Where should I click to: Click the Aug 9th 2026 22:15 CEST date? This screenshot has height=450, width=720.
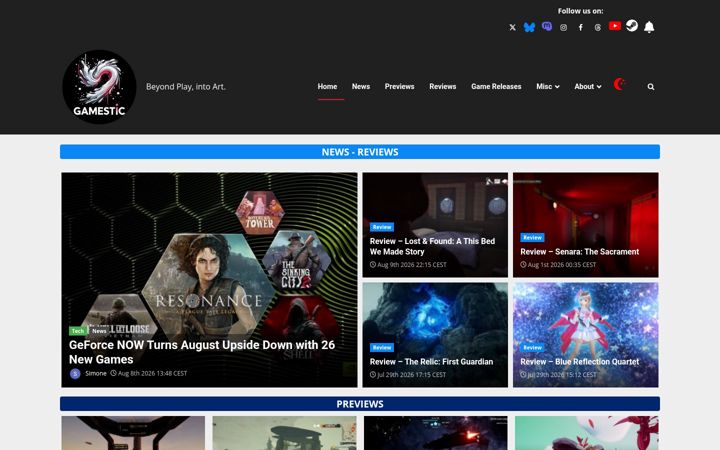[x=408, y=264]
